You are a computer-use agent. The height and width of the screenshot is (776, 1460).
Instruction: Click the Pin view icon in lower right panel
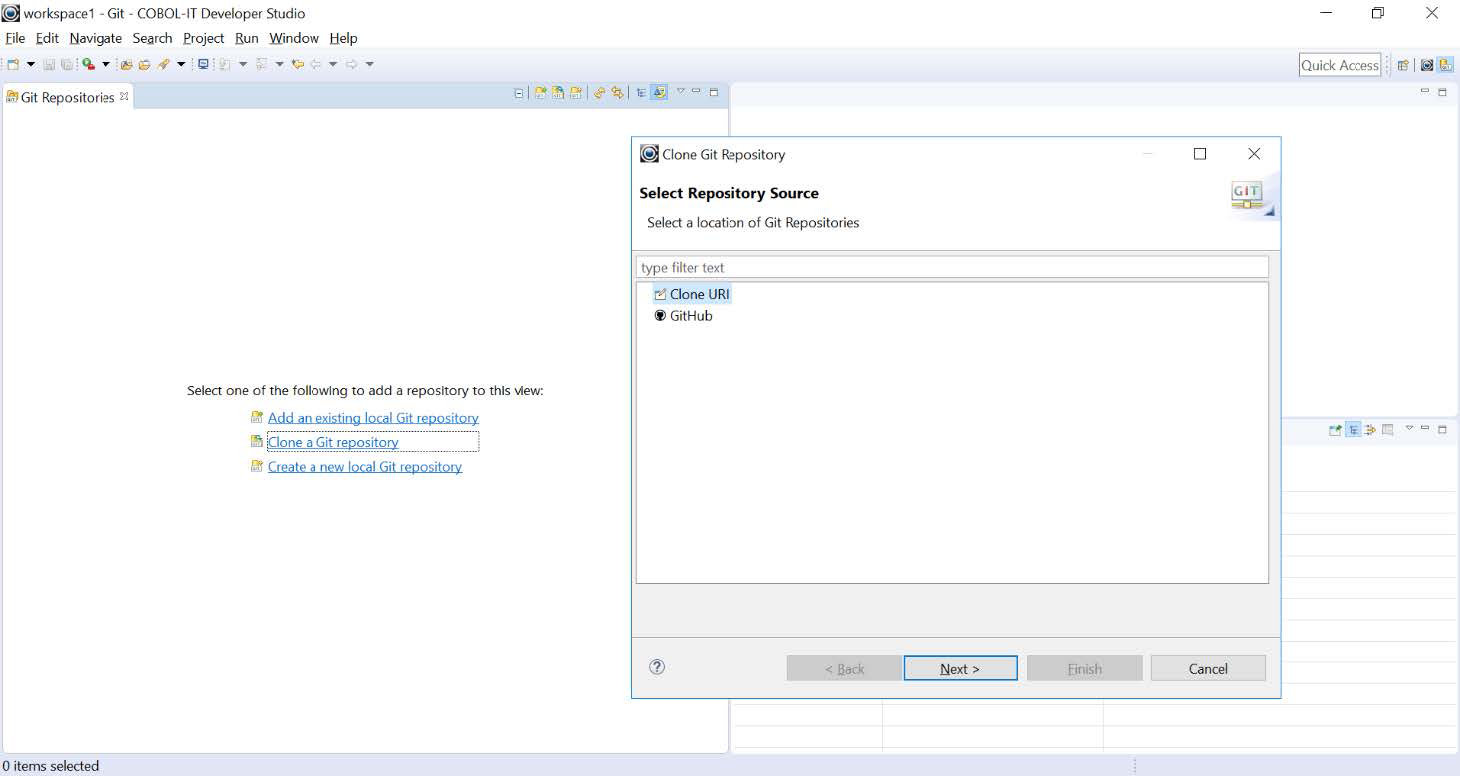(x=1335, y=430)
